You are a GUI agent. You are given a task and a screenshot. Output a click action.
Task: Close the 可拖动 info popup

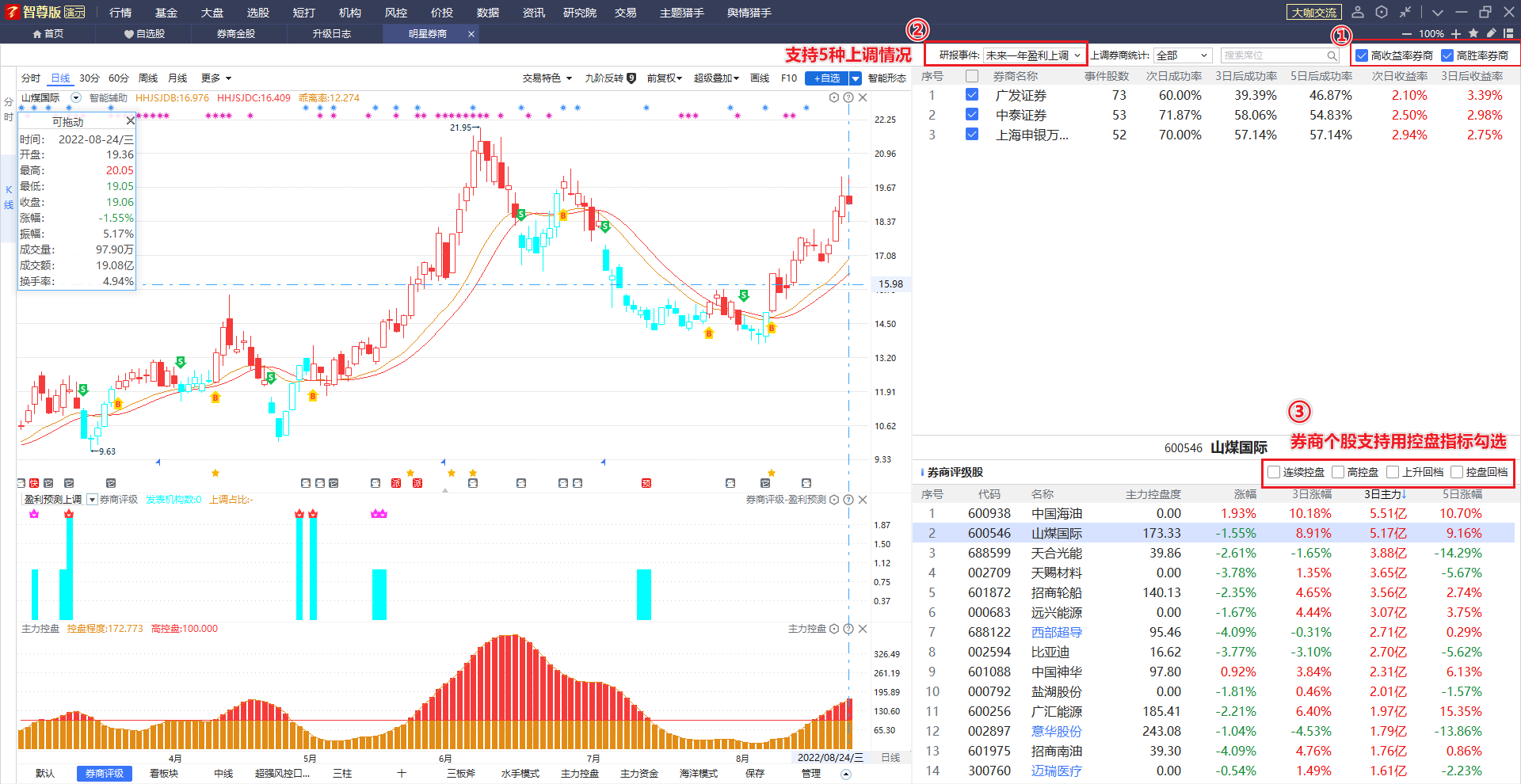[131, 121]
